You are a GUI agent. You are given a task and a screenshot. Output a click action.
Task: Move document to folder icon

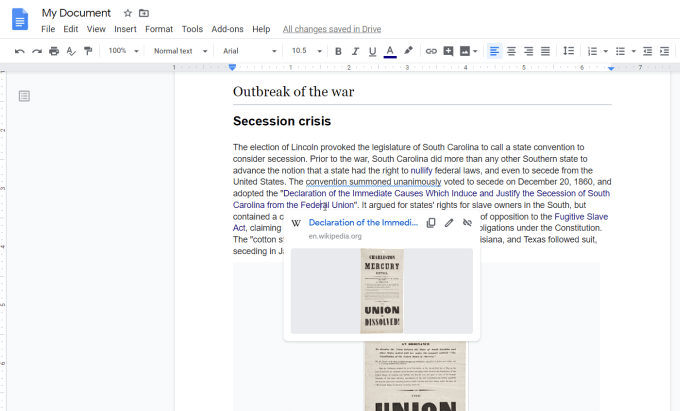coord(144,13)
